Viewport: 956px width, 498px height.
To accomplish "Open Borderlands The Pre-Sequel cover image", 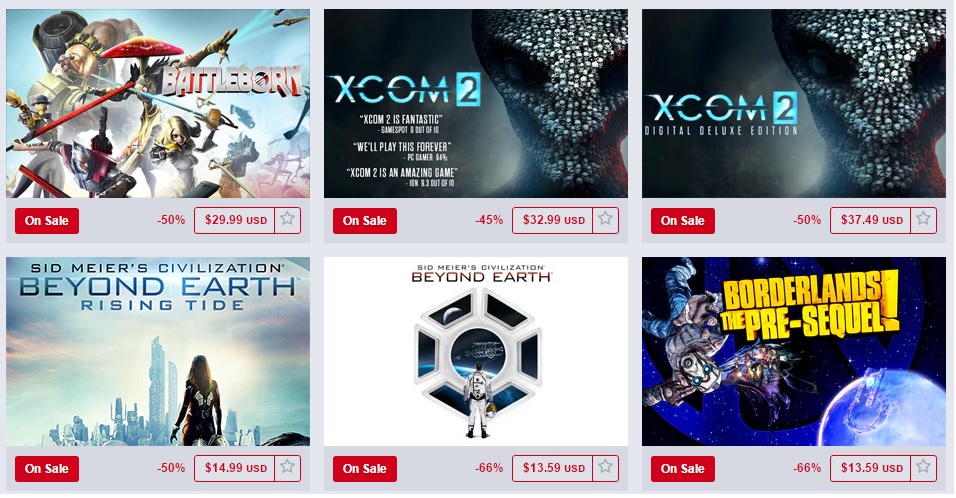I will click(794, 351).
